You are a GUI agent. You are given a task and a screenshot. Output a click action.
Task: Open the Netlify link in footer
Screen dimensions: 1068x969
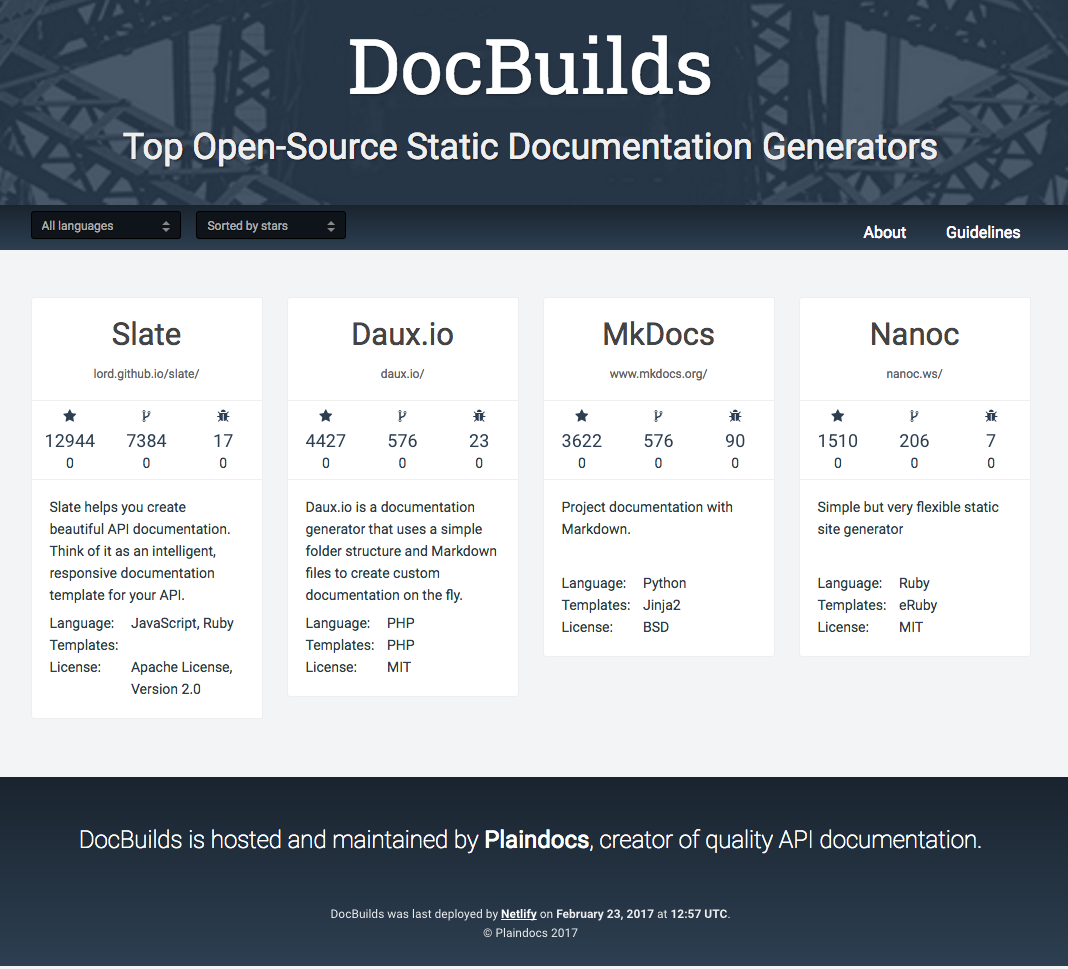click(x=518, y=914)
